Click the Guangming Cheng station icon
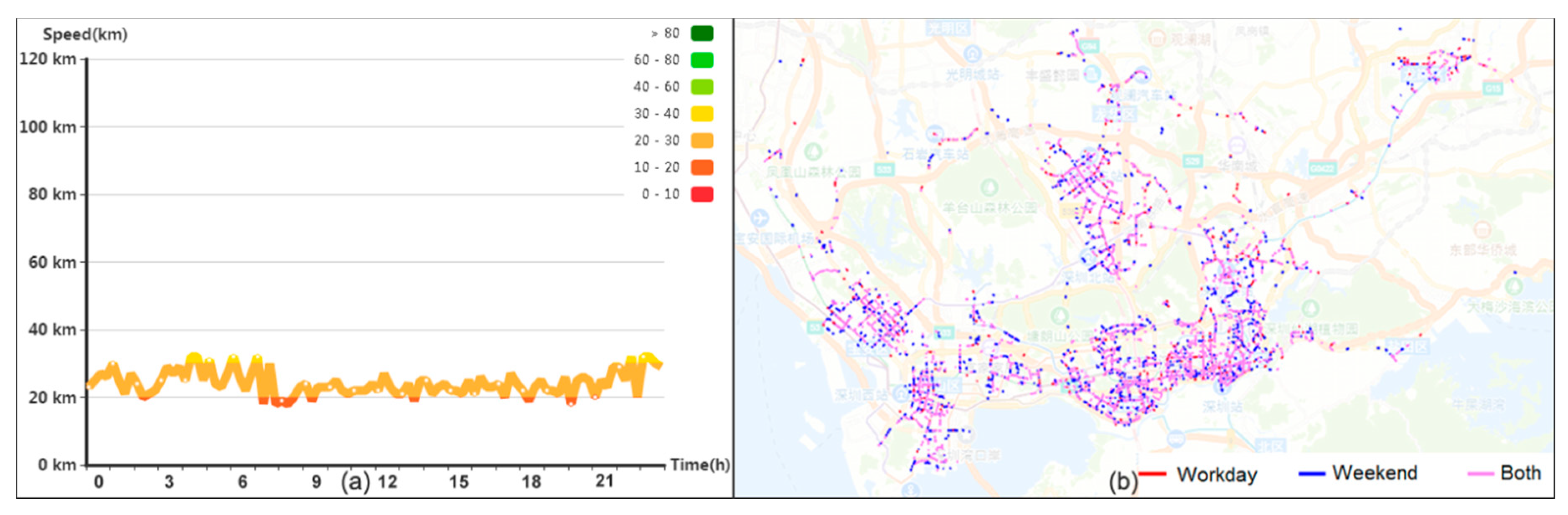Screen dimensions: 1568x515 (x=973, y=55)
